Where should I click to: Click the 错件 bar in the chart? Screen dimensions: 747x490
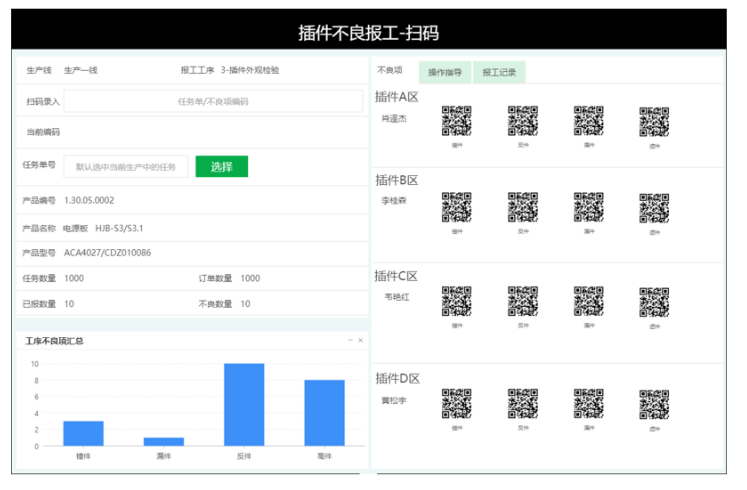pos(83,433)
